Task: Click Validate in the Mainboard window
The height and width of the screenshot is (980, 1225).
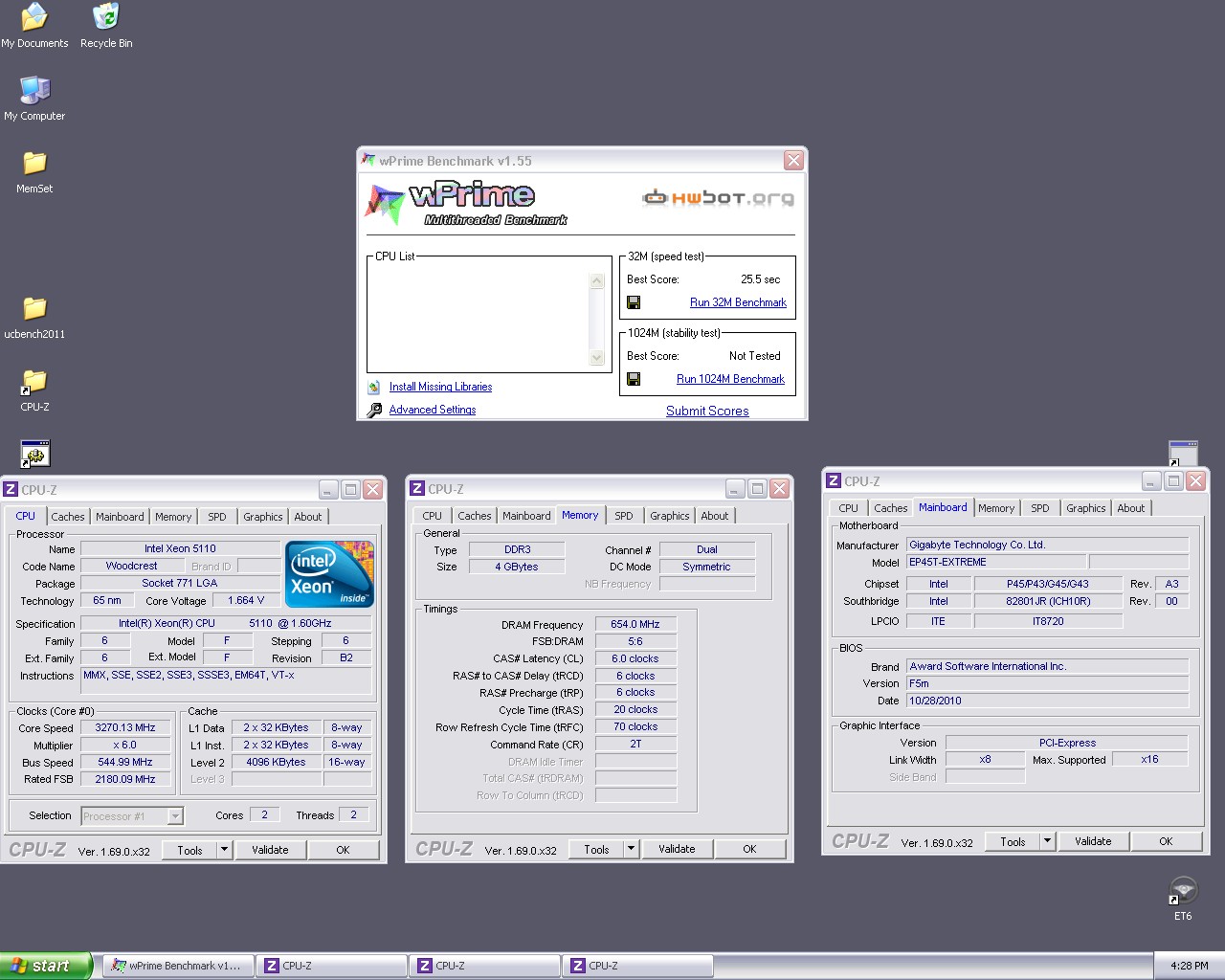Action: [1093, 841]
